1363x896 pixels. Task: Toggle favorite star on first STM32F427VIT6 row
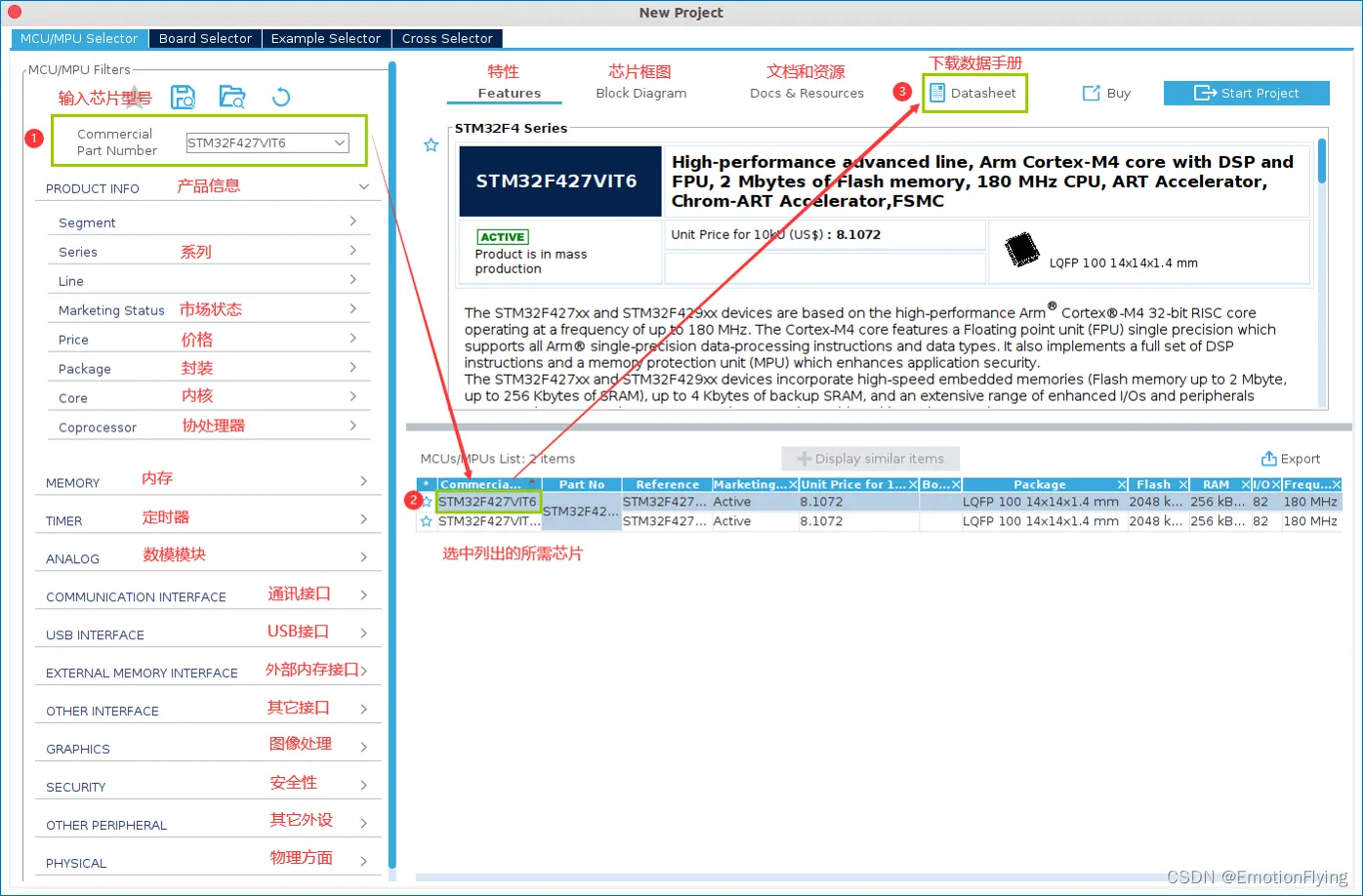tap(427, 502)
